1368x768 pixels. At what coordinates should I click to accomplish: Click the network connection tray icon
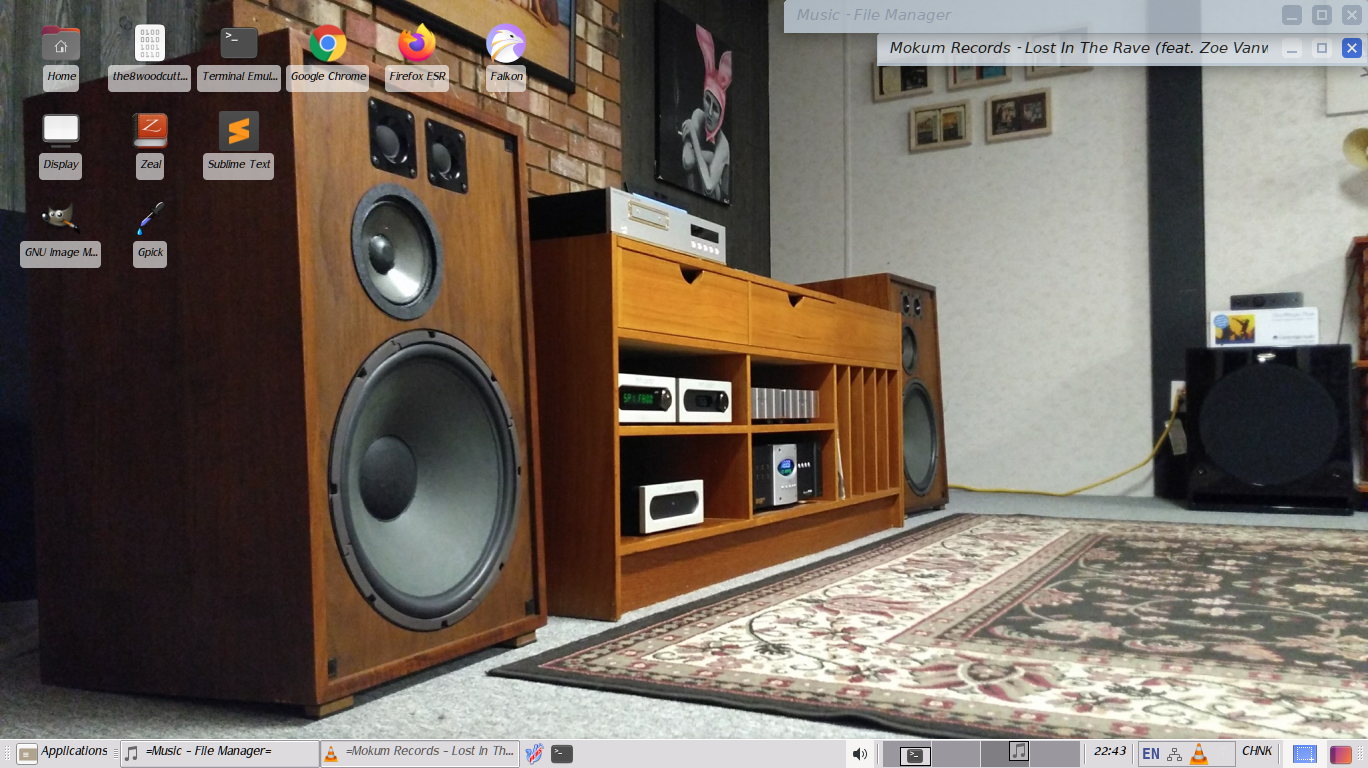click(x=1175, y=753)
